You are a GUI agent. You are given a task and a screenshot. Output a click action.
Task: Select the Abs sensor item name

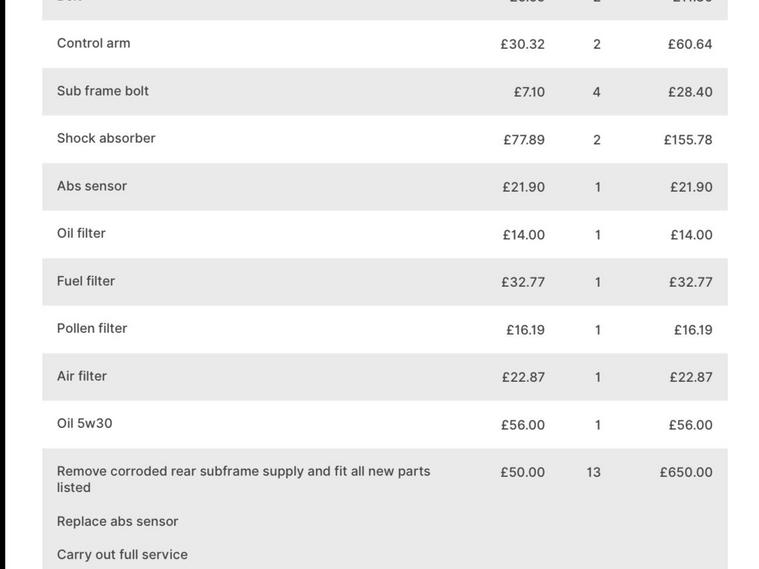coord(91,186)
